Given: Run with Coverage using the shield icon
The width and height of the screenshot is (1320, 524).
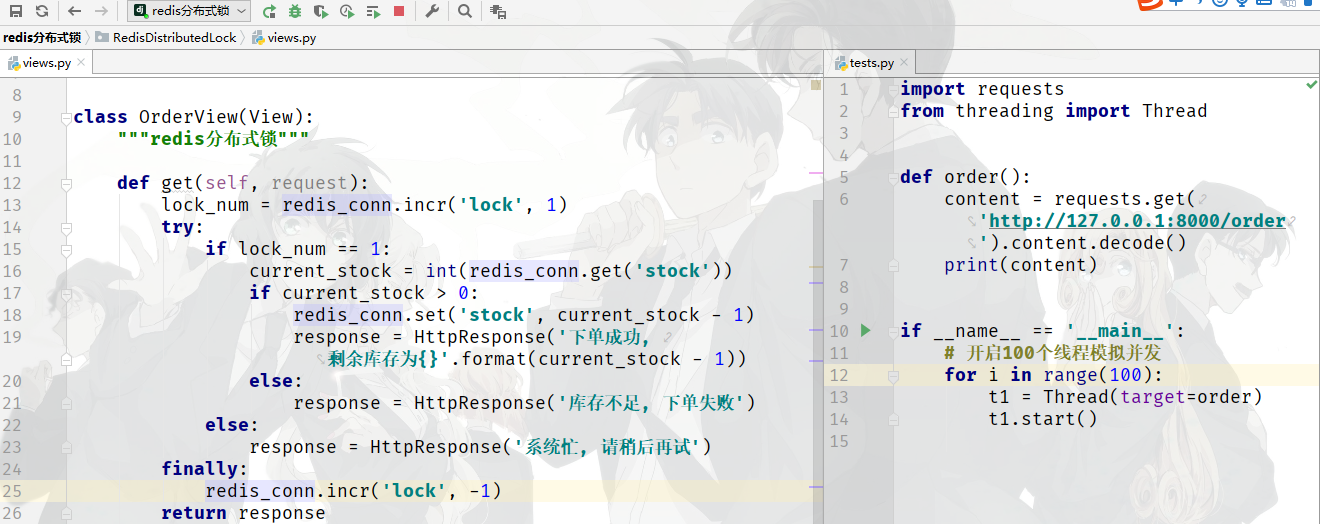Looking at the screenshot, I should (x=320, y=11).
